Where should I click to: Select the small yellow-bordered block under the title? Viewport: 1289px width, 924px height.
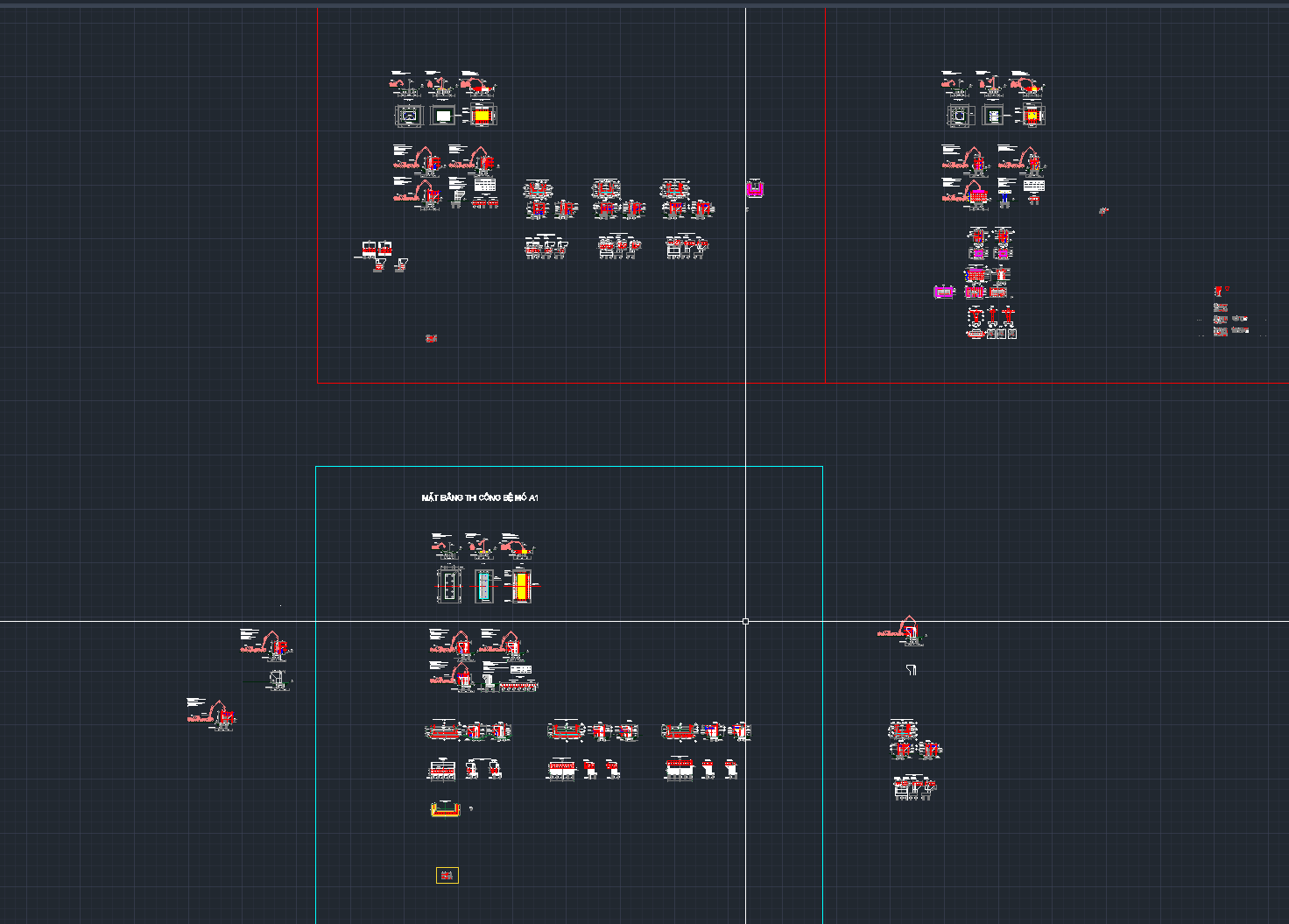pyautogui.click(x=447, y=875)
